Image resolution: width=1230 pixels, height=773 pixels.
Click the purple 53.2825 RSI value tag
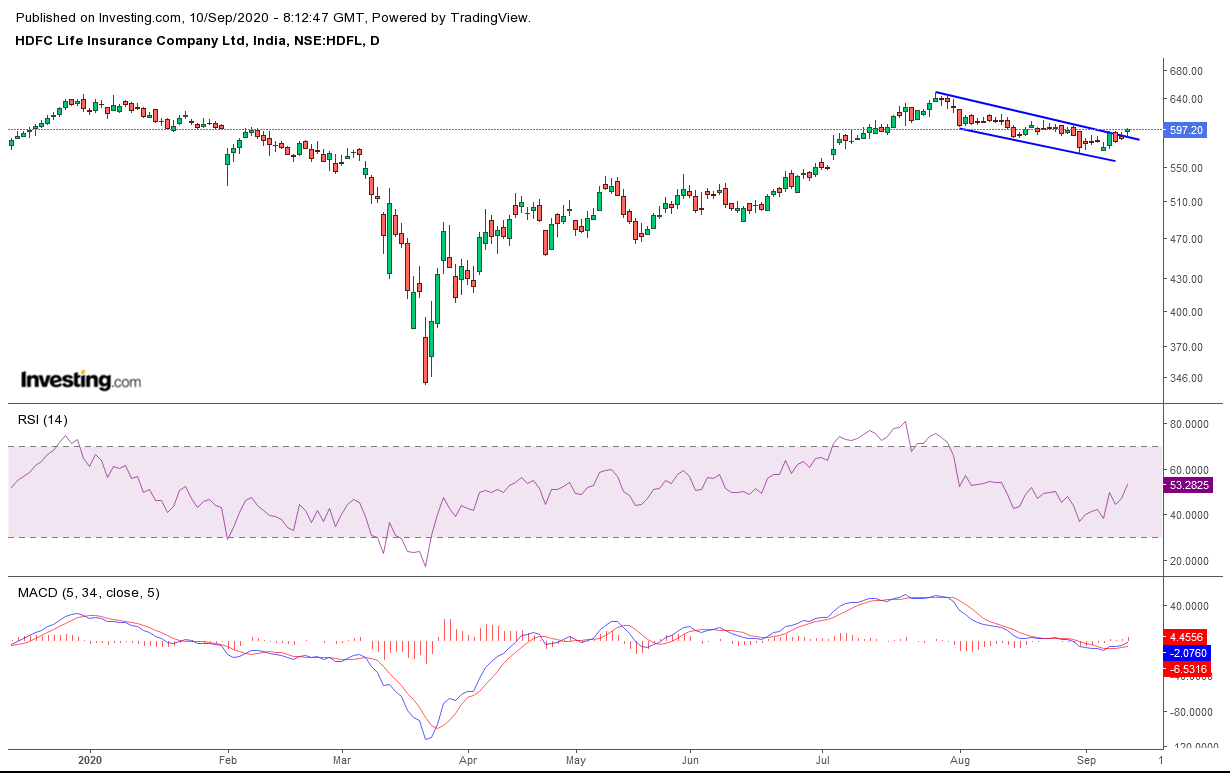[x=1188, y=485]
